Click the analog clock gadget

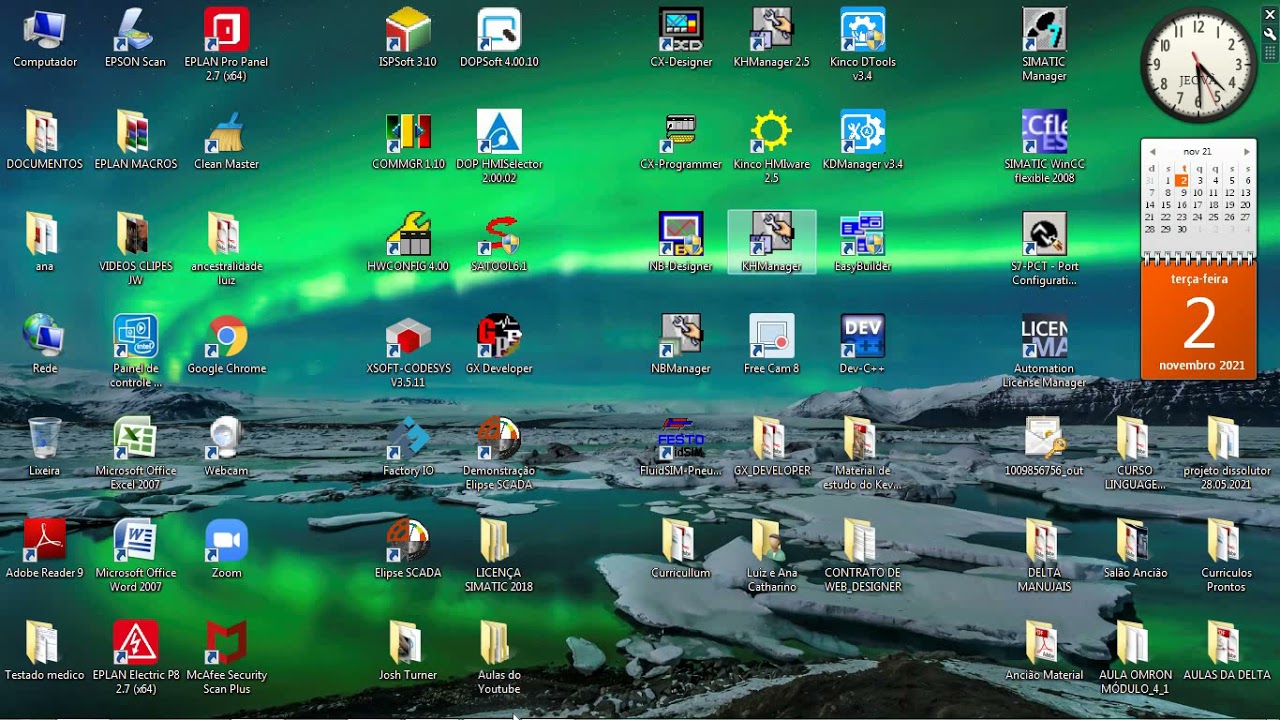[1198, 66]
